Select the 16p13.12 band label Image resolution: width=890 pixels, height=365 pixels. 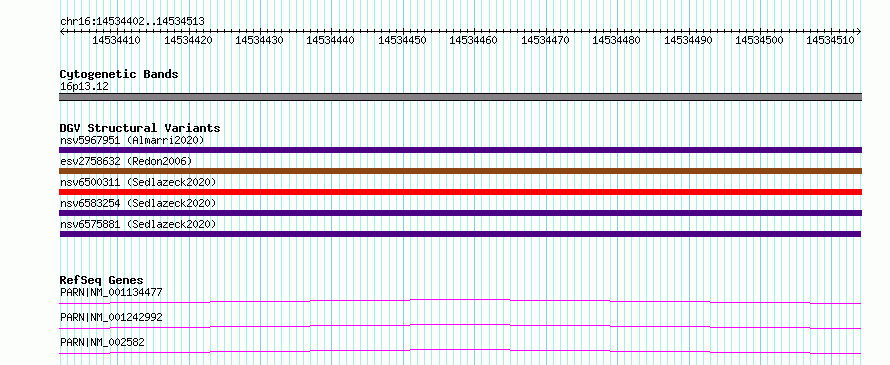coord(84,87)
